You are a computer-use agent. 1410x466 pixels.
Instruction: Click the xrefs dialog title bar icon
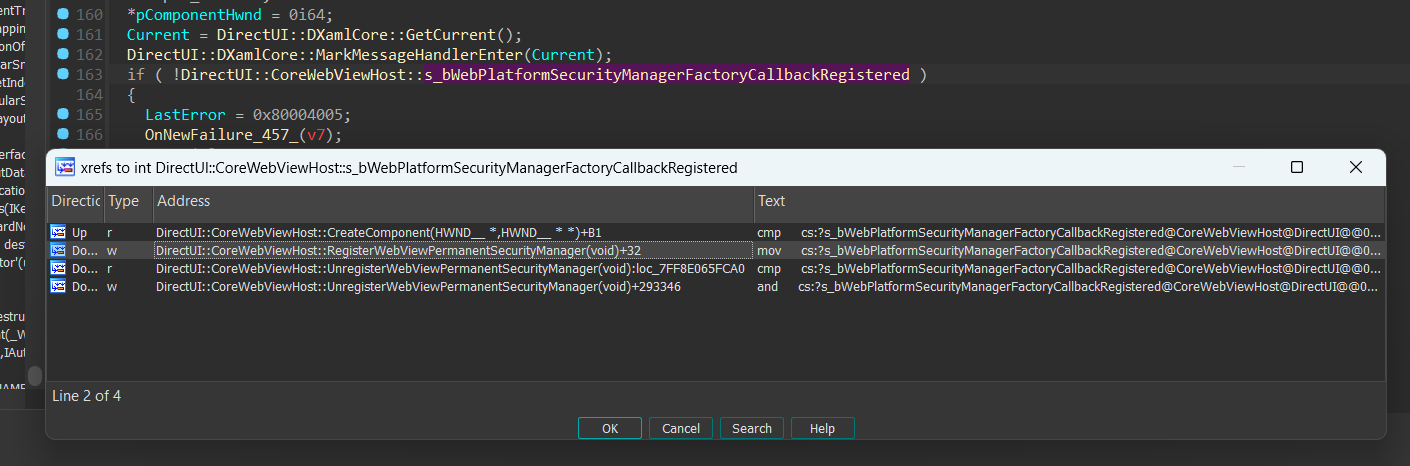[65, 167]
